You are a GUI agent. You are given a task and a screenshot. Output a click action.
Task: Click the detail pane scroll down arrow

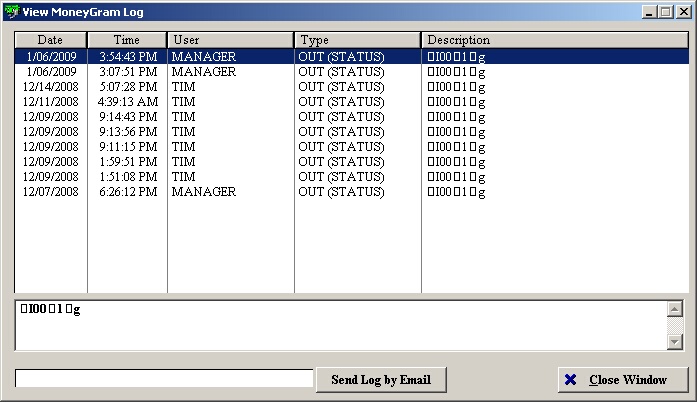(x=675, y=342)
